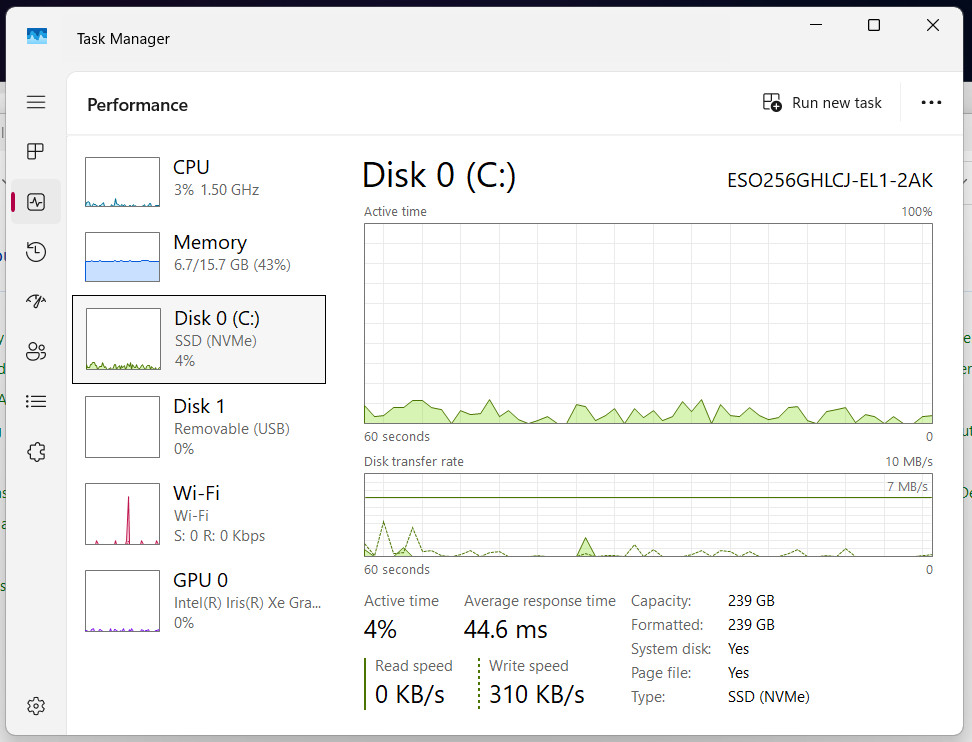Click the Active time large graph

(648, 324)
